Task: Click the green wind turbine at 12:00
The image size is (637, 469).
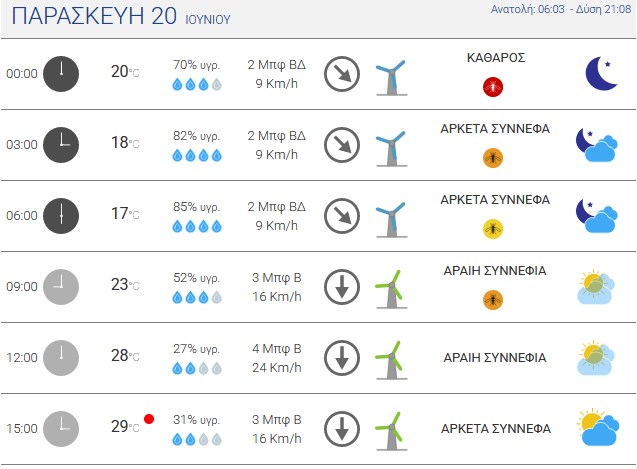Action: point(391,360)
